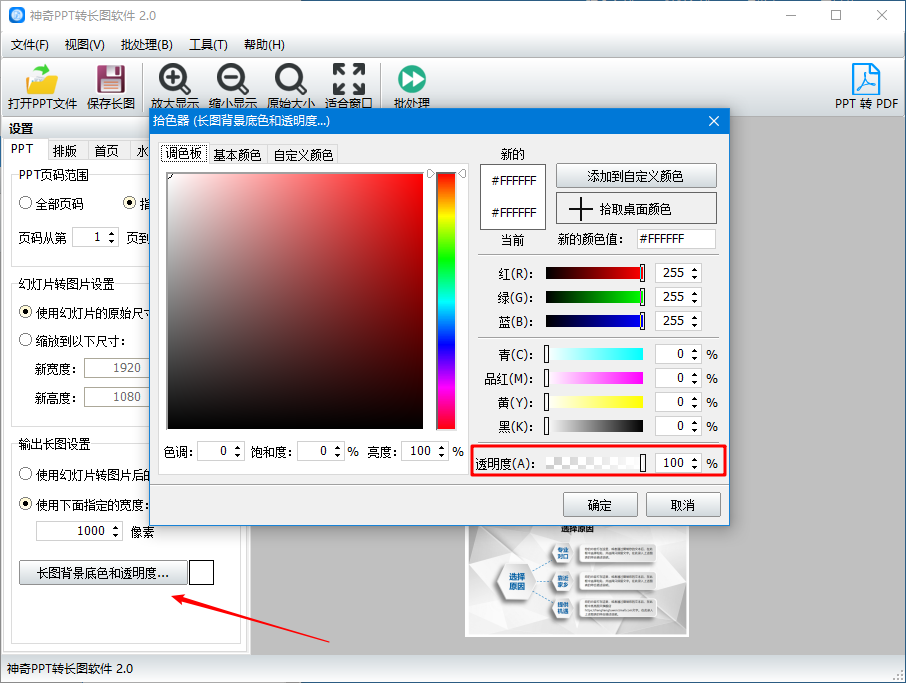
Task: Switch to the 首页 settings tab
Action: [x=106, y=151]
